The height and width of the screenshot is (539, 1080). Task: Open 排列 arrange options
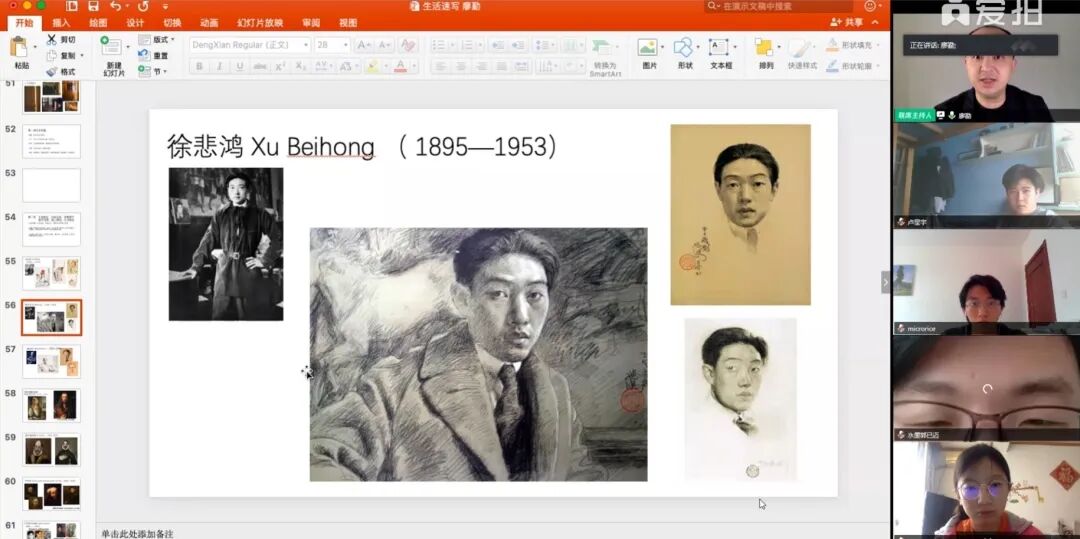[x=765, y=54]
